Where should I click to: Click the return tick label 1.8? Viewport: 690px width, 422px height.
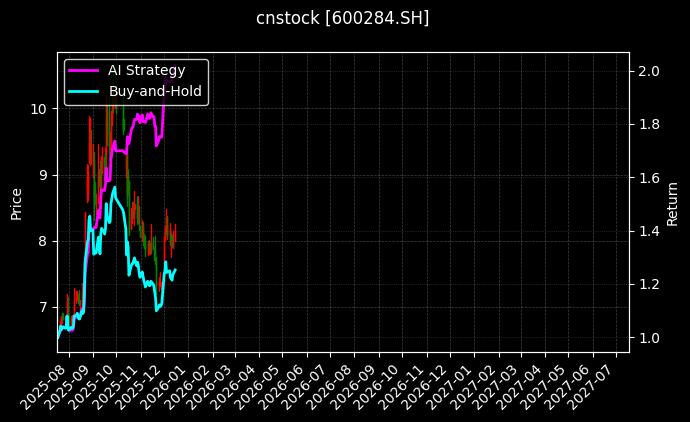pyautogui.click(x=649, y=125)
